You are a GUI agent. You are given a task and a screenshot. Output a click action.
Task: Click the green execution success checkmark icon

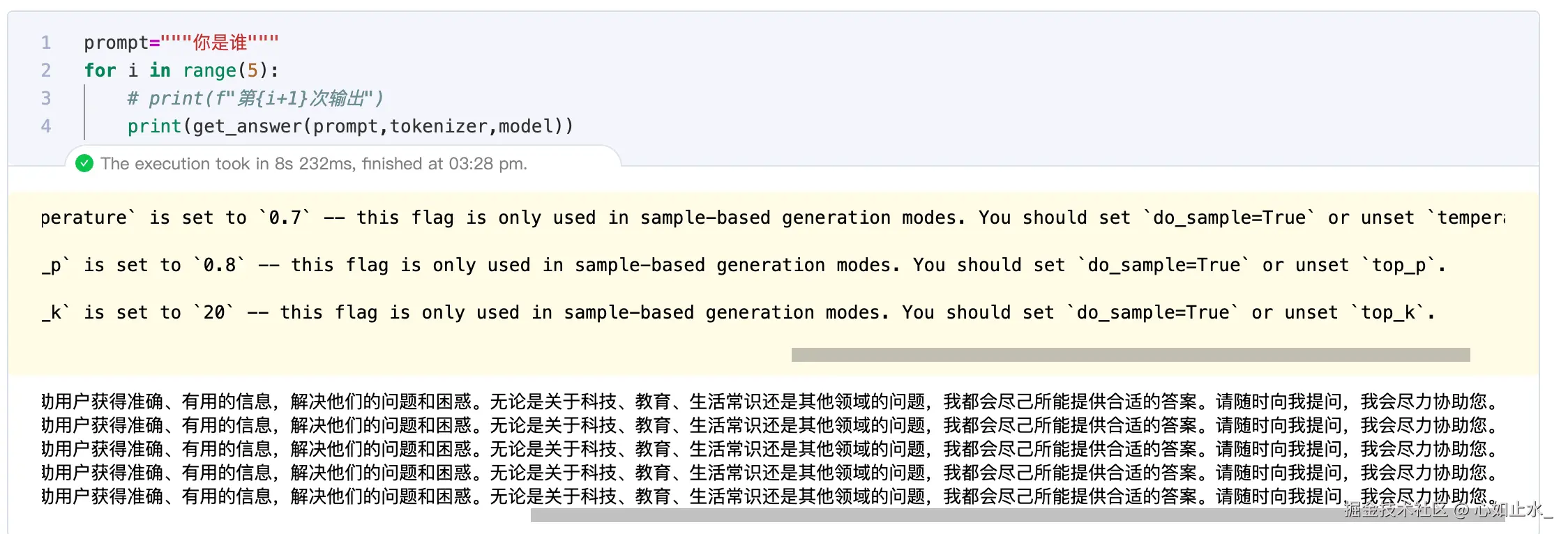84,164
